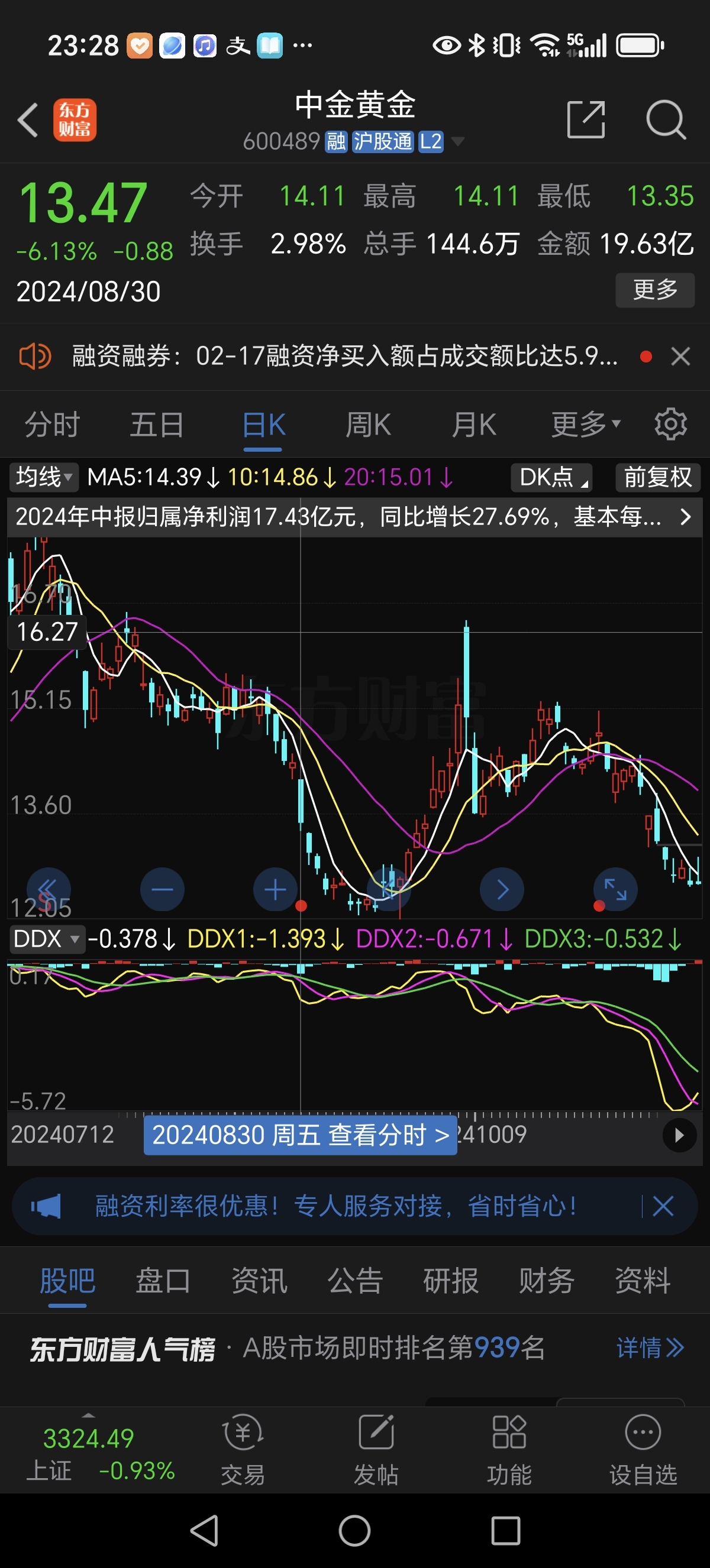Tap the 3324.49 上证 index value
Image resolution: width=710 pixels, height=1568 pixels.
(x=88, y=1439)
